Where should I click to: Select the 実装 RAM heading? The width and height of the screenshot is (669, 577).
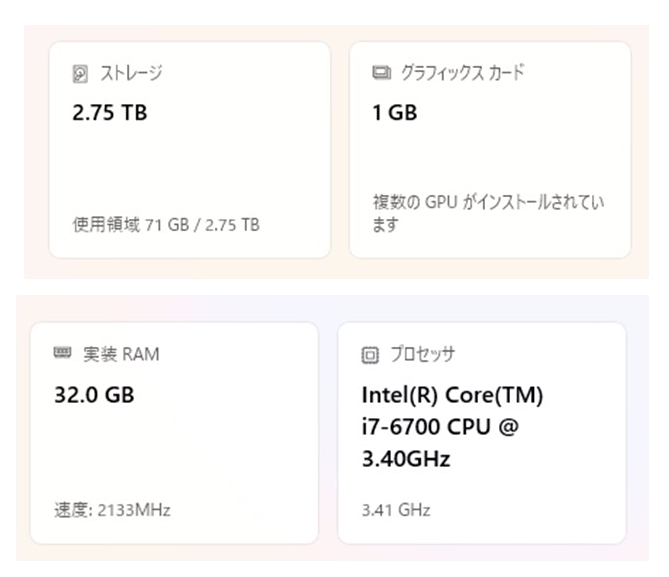click(120, 354)
